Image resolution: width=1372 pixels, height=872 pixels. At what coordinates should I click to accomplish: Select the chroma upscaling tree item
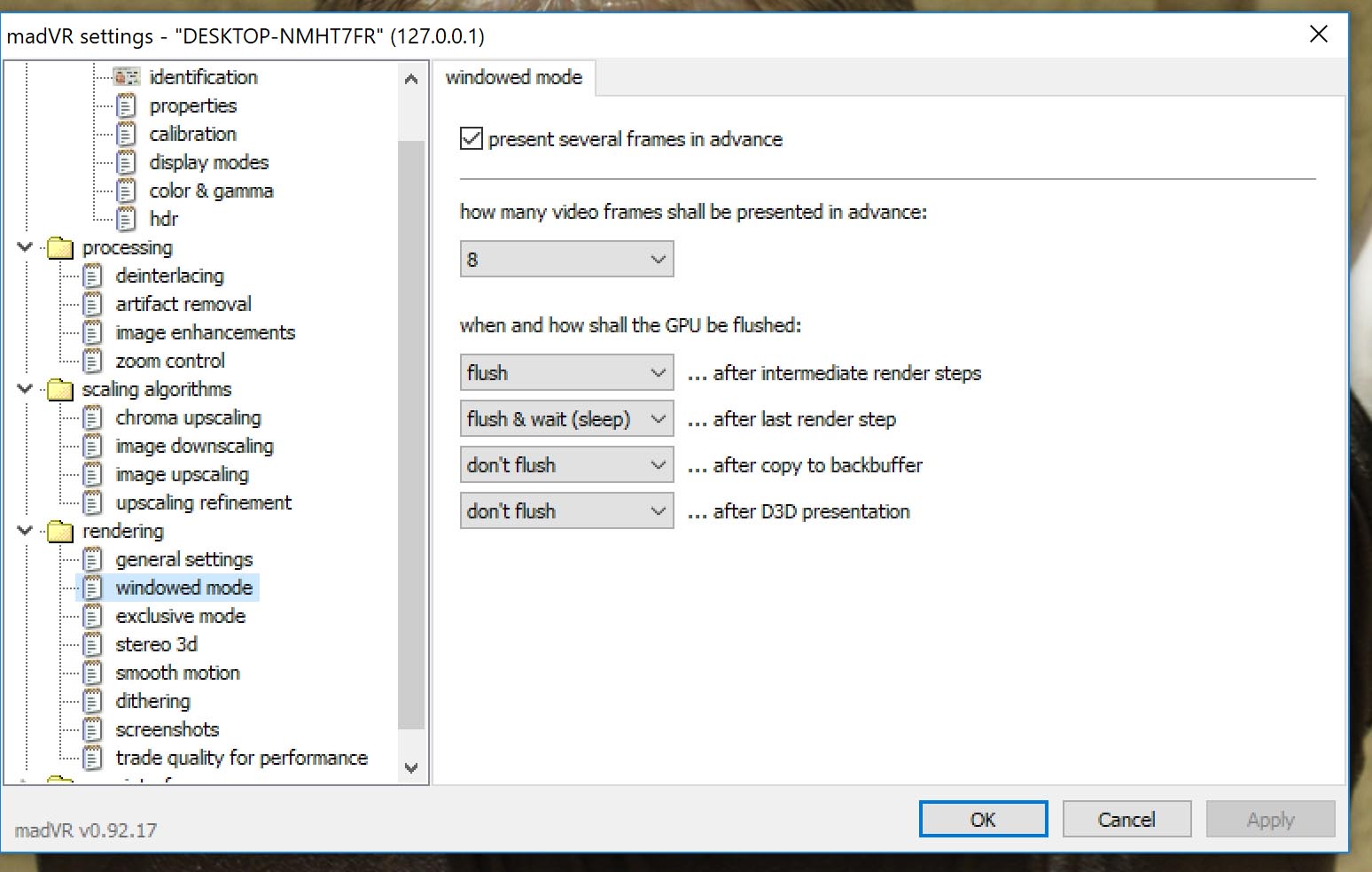coord(189,417)
